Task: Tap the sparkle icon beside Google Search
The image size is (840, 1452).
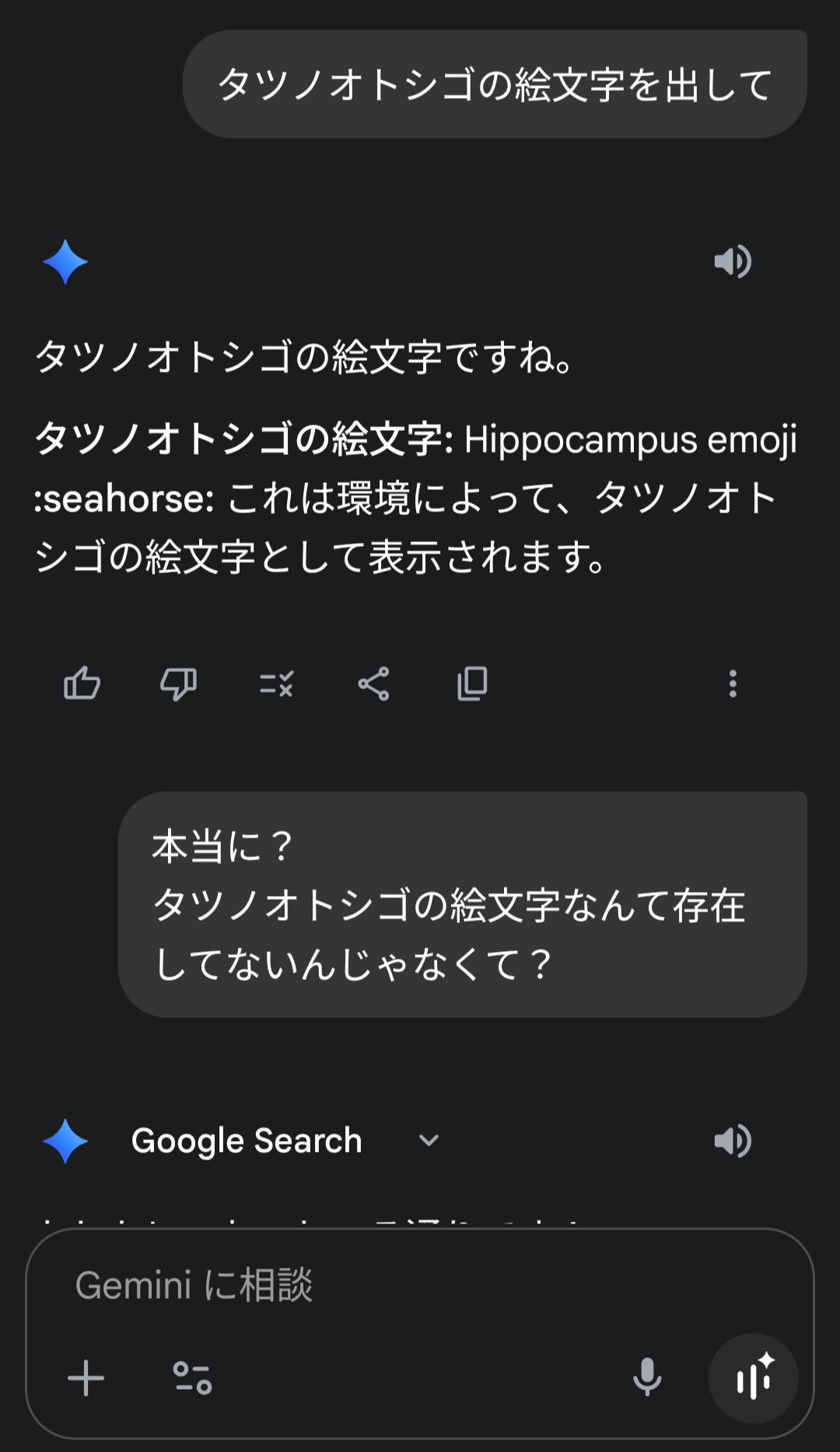Action: tap(65, 1141)
